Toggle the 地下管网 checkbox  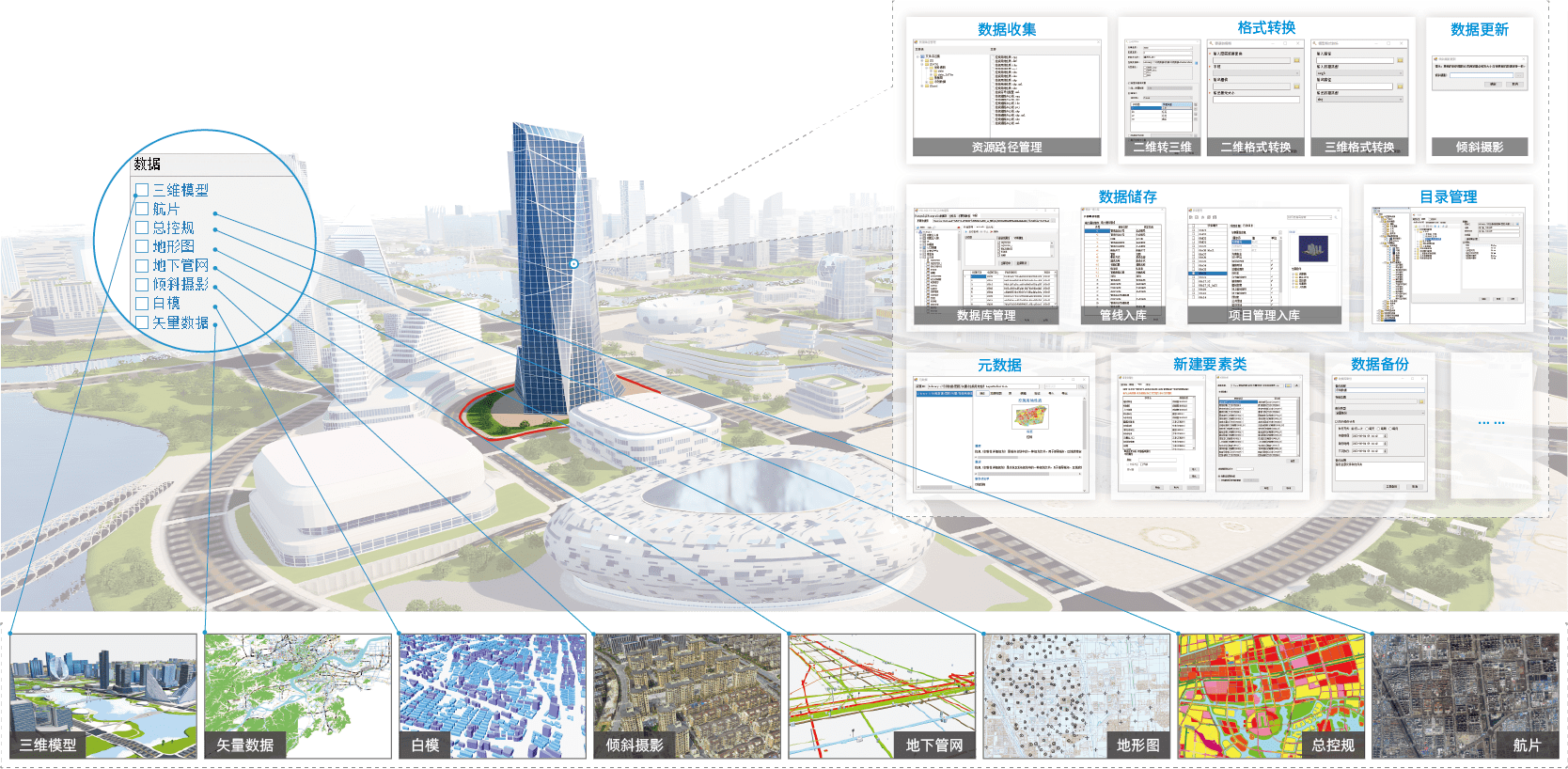[142, 266]
